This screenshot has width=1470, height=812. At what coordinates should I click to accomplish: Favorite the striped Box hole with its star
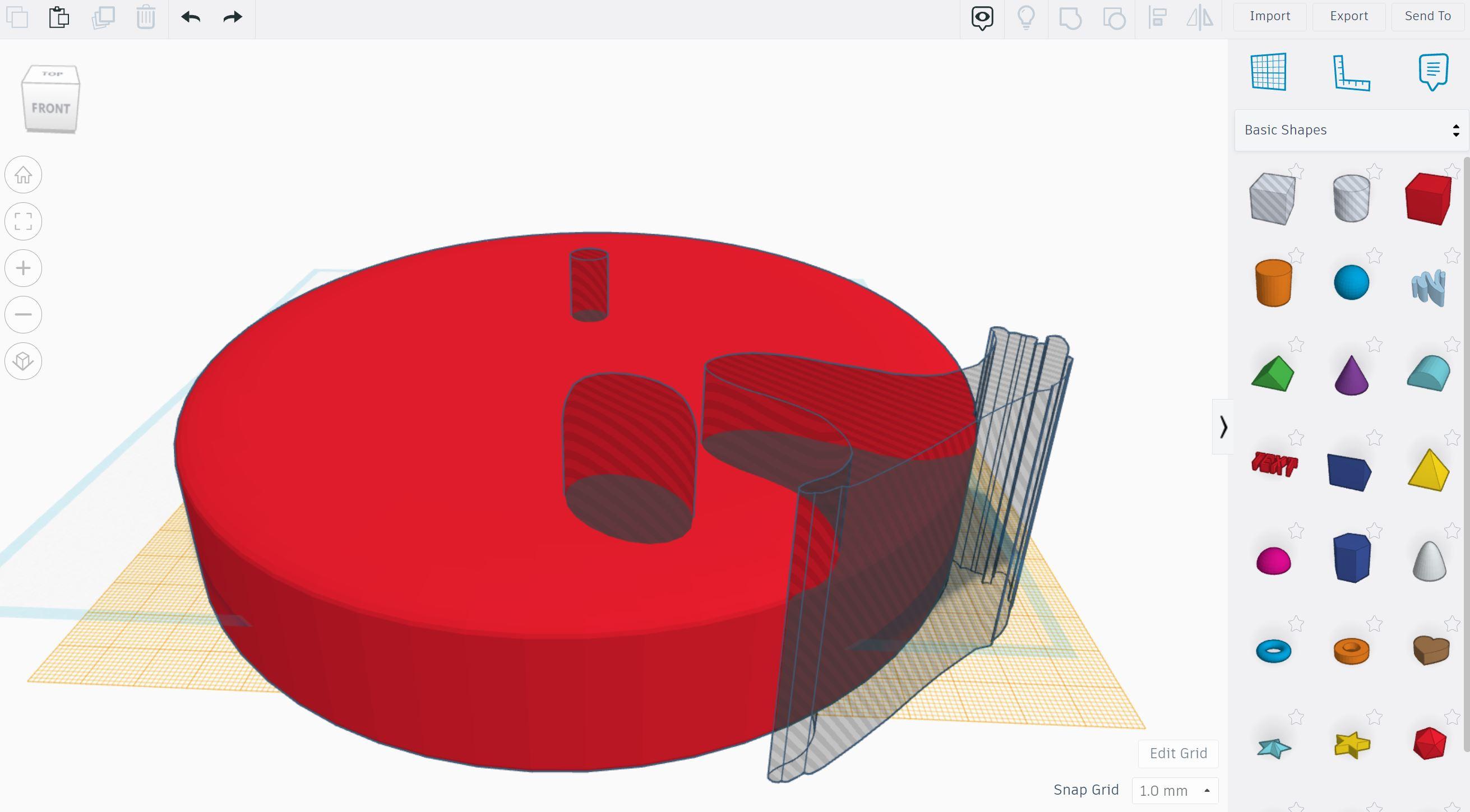(x=1297, y=171)
